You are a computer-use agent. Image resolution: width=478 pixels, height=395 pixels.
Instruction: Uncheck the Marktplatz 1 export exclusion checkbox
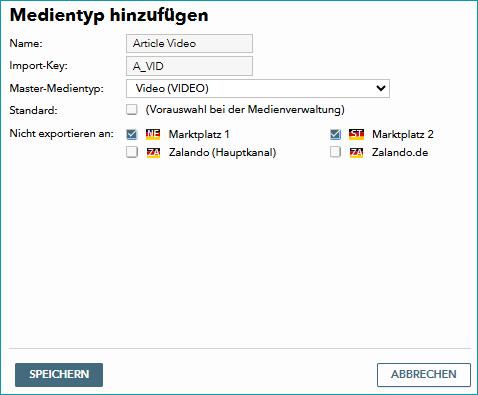132,134
